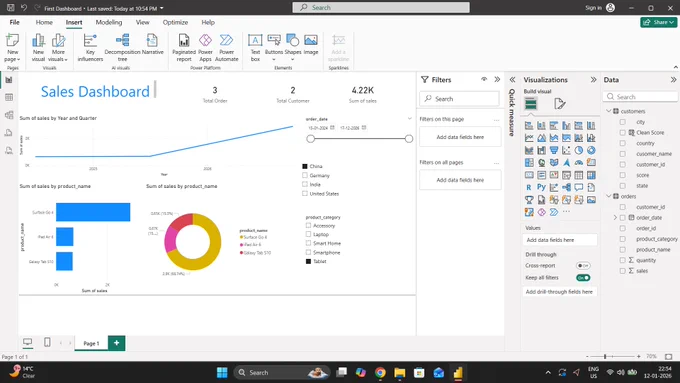Image resolution: width=680 pixels, height=383 pixels.
Task: Add a new page with plus button
Action: (x=116, y=343)
